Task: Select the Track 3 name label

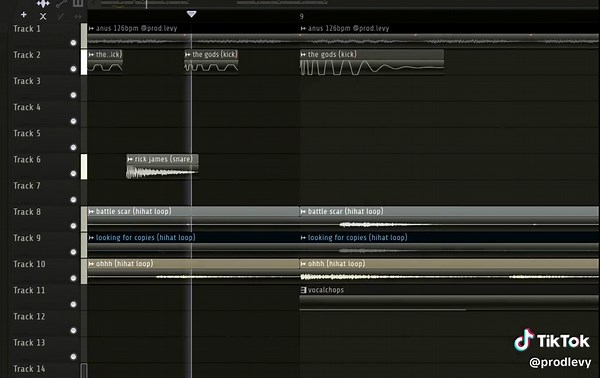Action: [27, 81]
